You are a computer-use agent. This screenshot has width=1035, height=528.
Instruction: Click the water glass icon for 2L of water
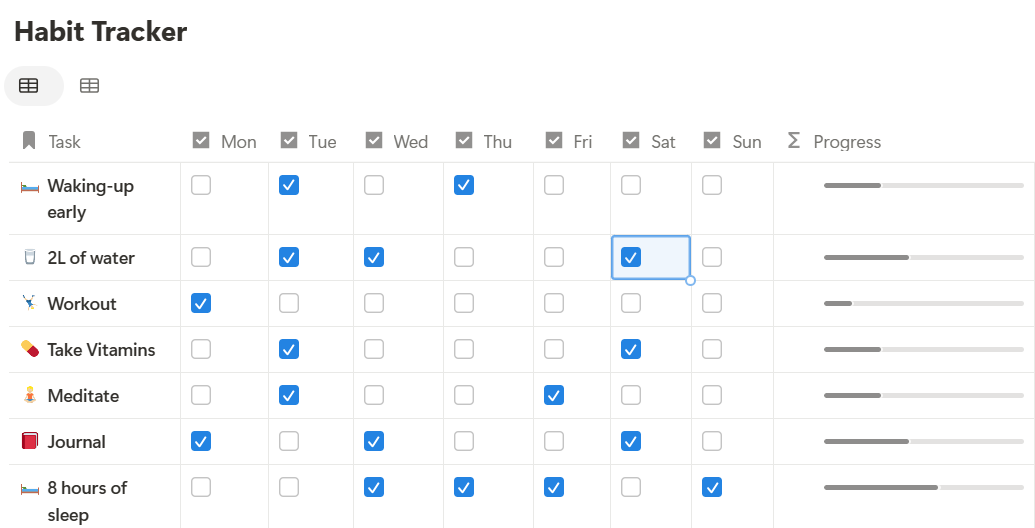click(x=30, y=257)
